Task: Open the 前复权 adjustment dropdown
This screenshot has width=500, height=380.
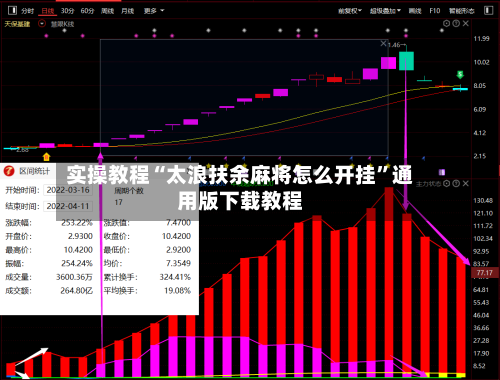Action: click(350, 11)
